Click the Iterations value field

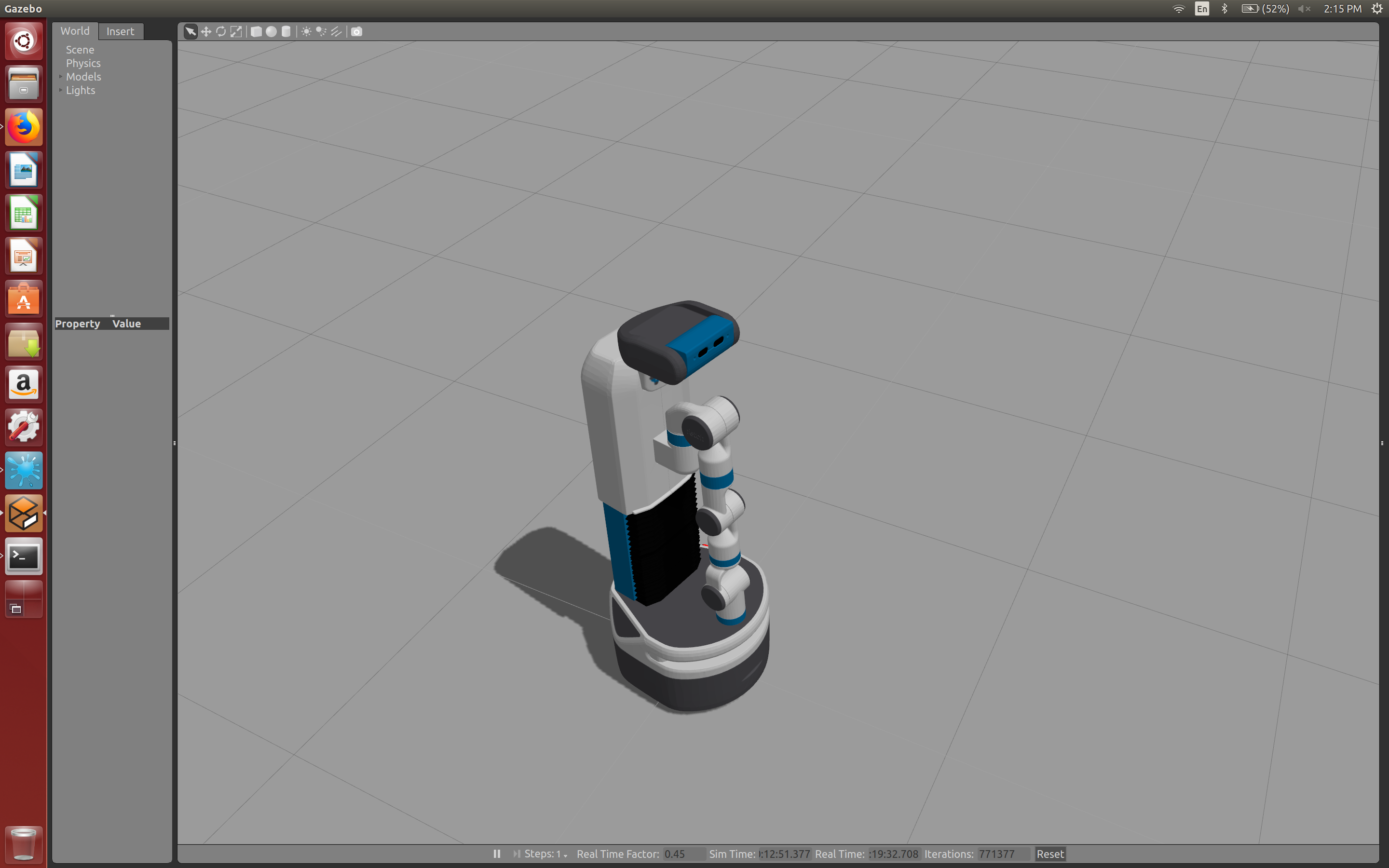[x=1003, y=854]
